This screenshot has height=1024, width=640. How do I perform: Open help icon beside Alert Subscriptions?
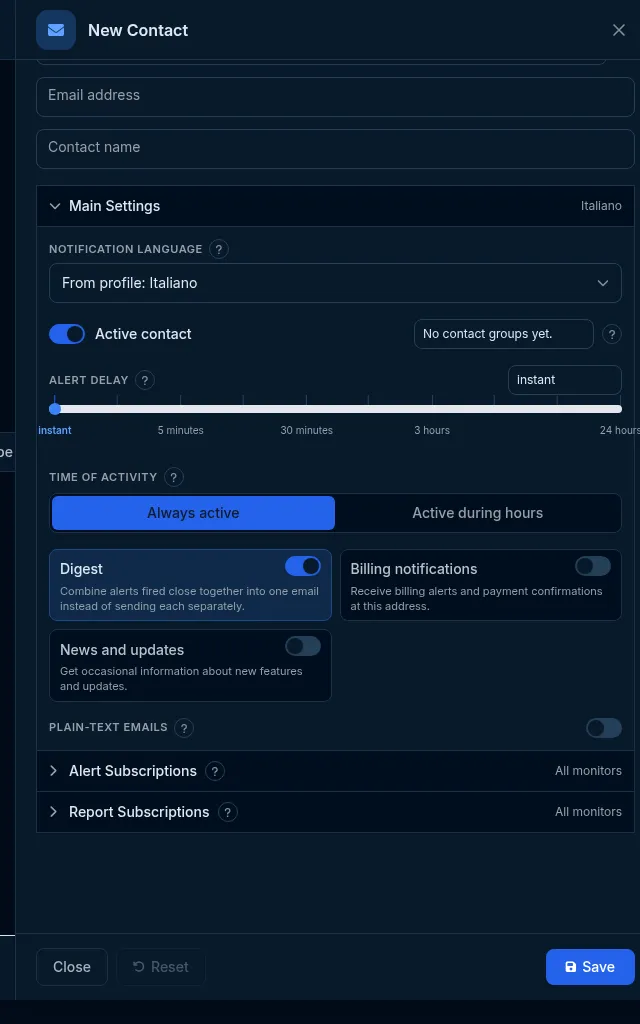point(215,771)
